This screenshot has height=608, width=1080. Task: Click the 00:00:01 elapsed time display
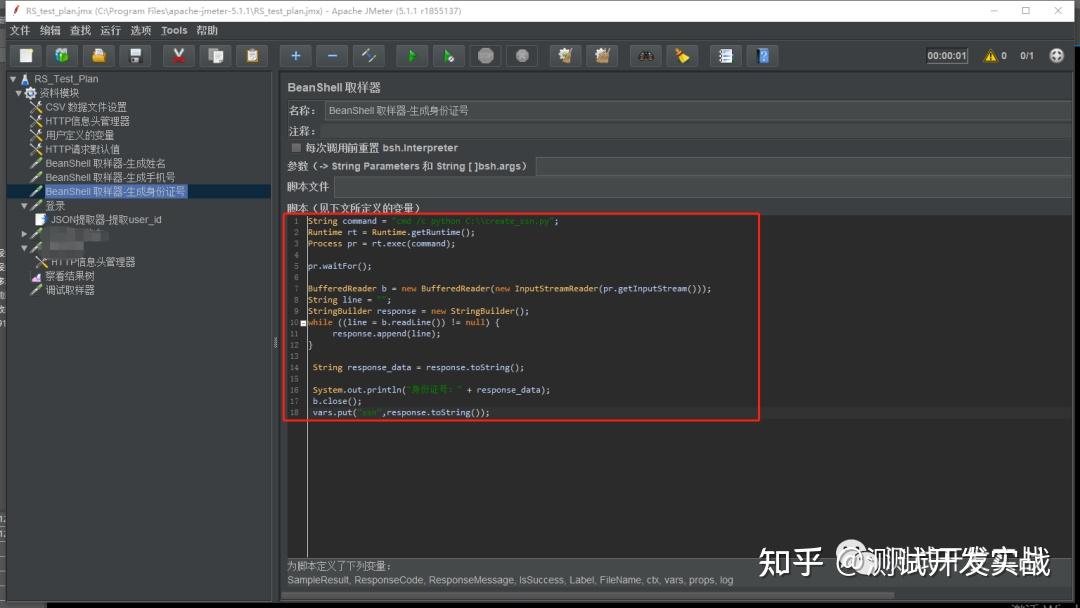(x=946, y=56)
